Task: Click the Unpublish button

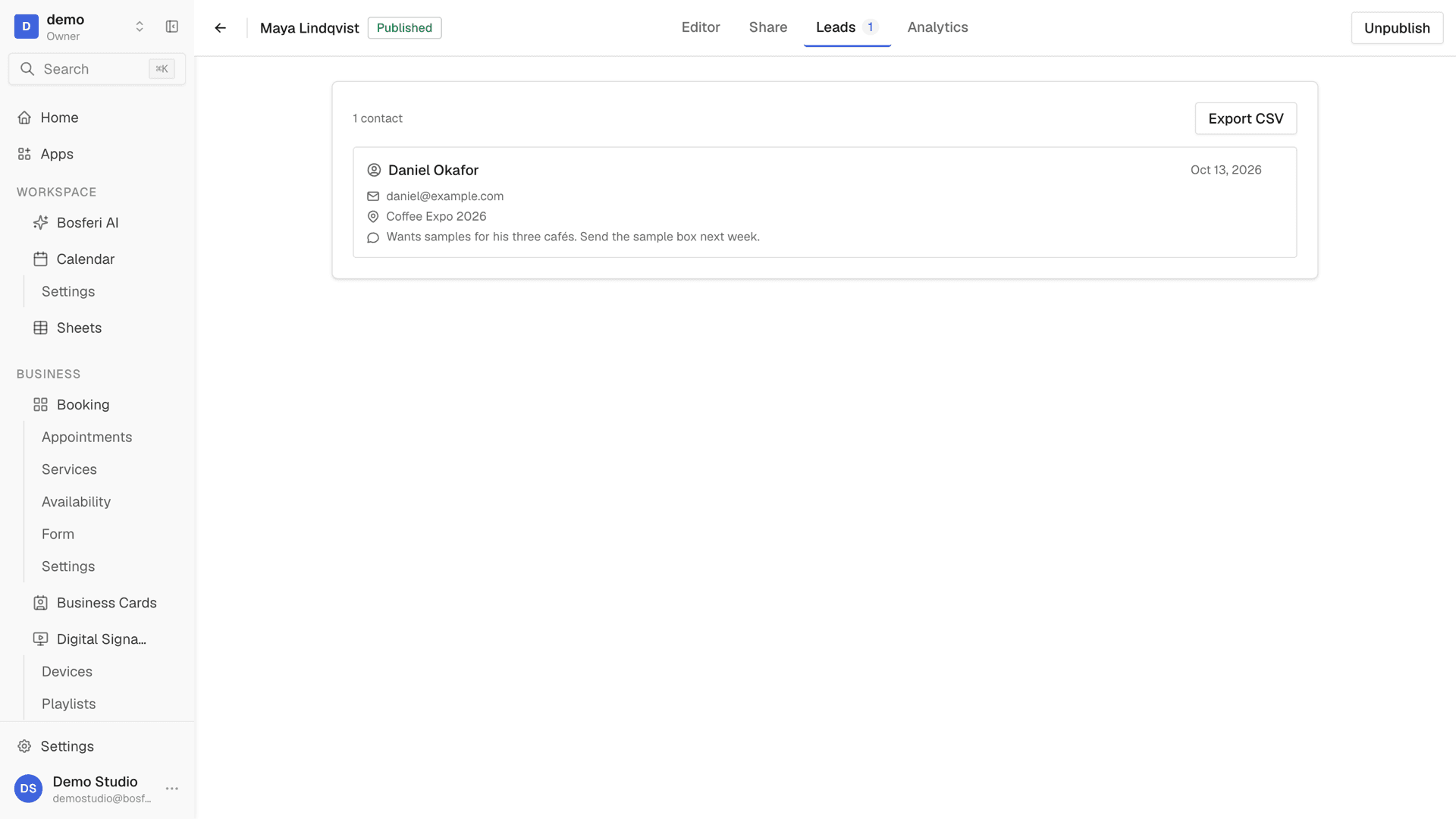Action: 1397,28
